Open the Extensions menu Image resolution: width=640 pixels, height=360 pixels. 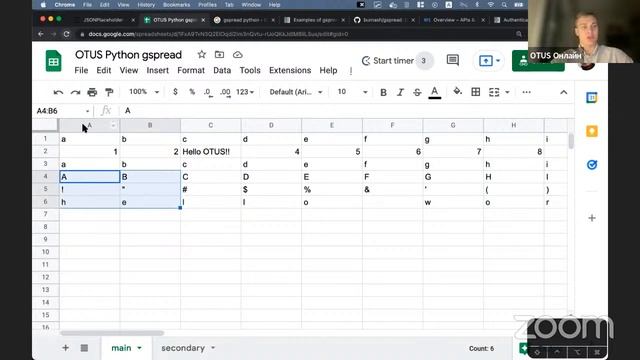coord(290,70)
